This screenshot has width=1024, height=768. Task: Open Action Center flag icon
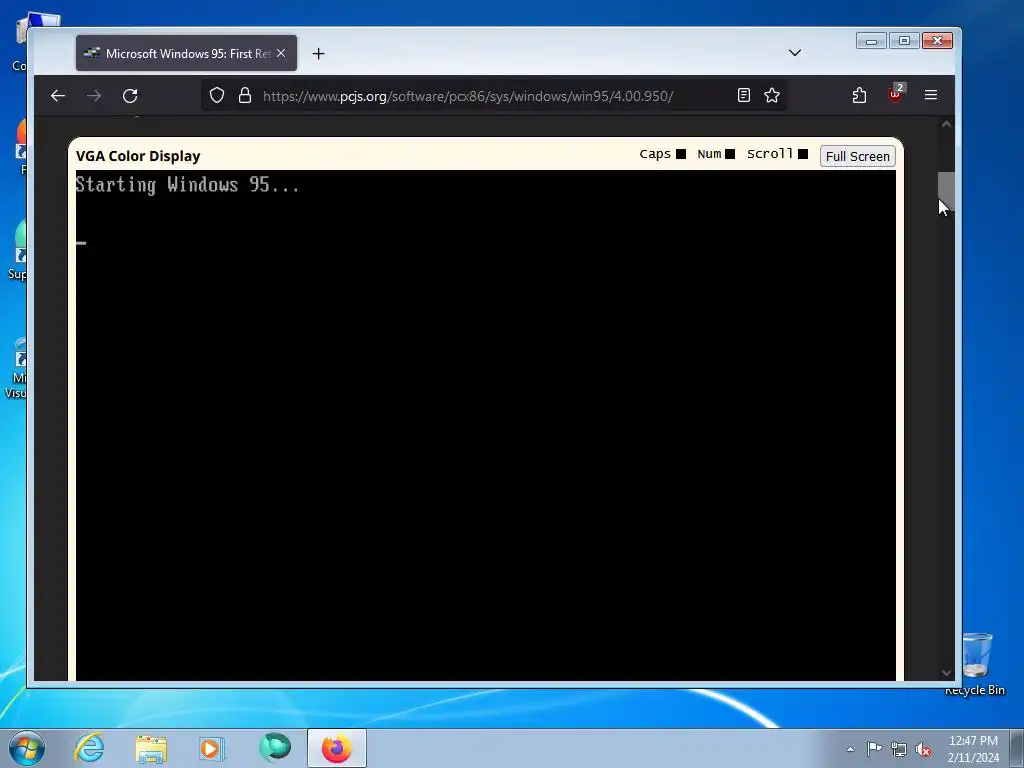(x=874, y=748)
